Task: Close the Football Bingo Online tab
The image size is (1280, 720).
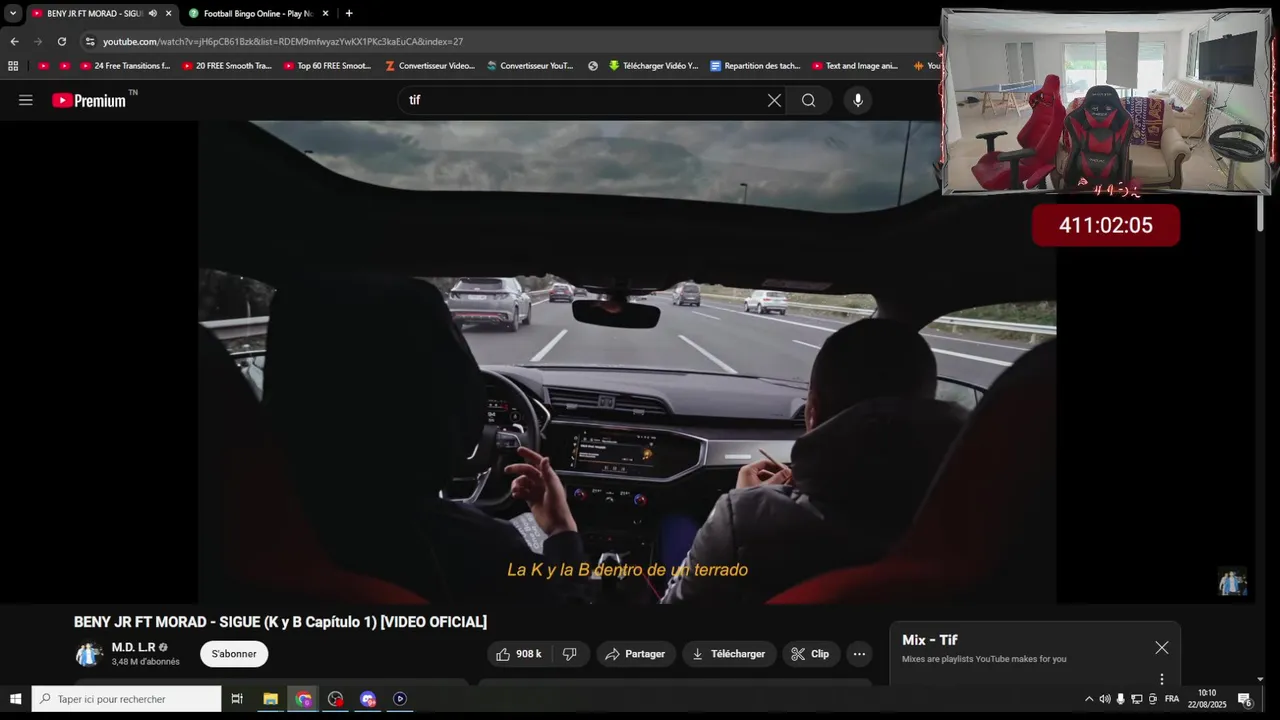Action: pyautogui.click(x=325, y=13)
